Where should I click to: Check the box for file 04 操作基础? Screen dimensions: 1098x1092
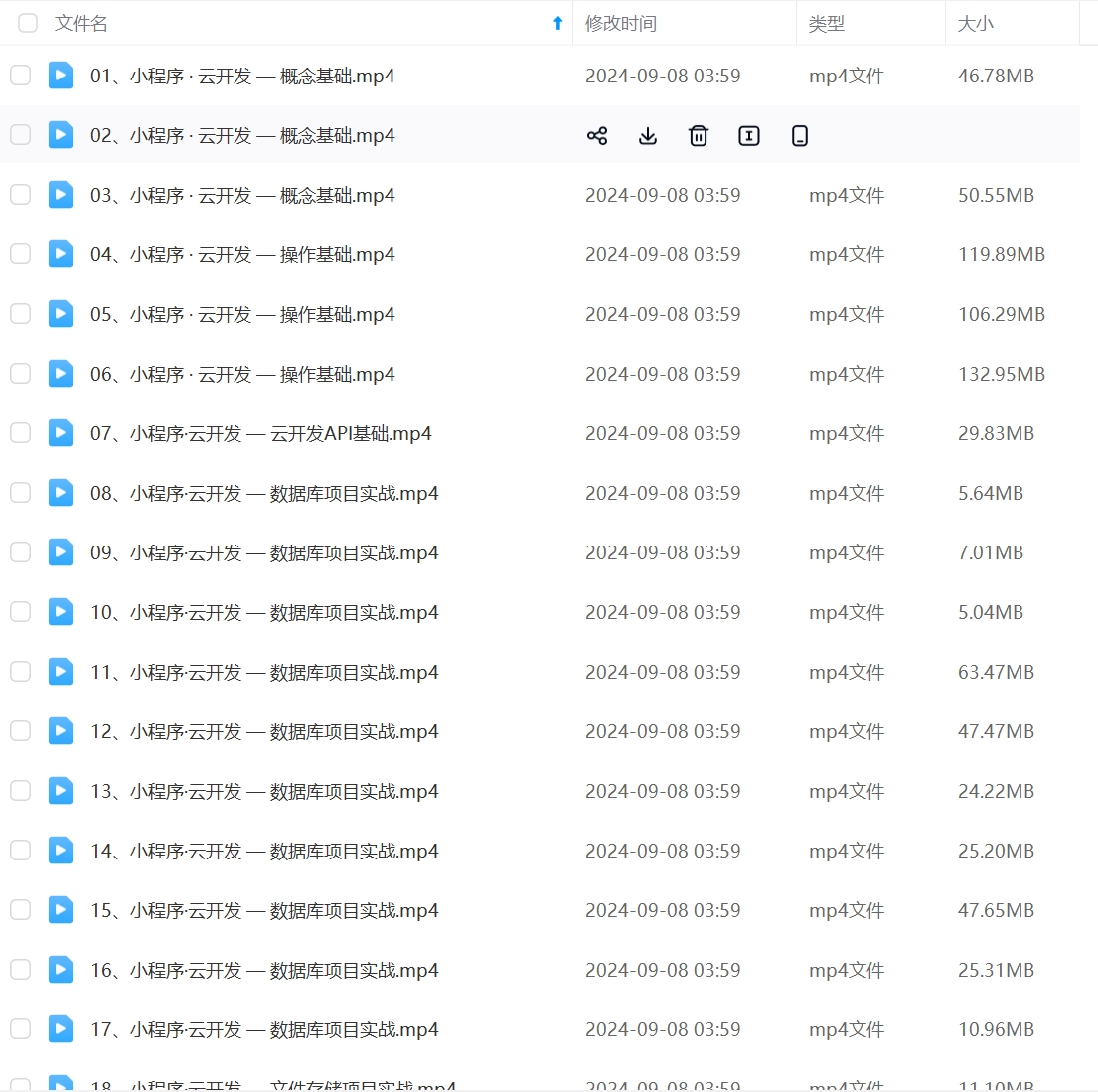(x=21, y=254)
